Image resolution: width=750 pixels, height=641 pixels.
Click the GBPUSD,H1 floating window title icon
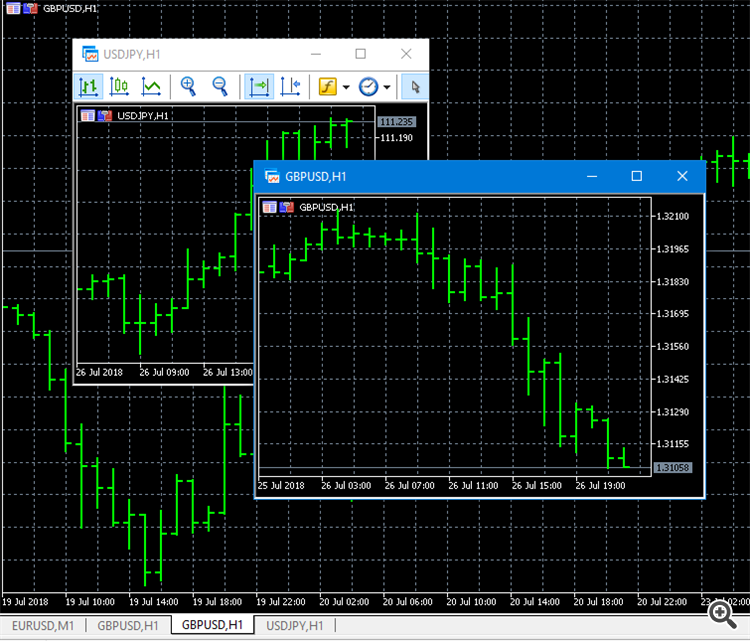point(272,177)
